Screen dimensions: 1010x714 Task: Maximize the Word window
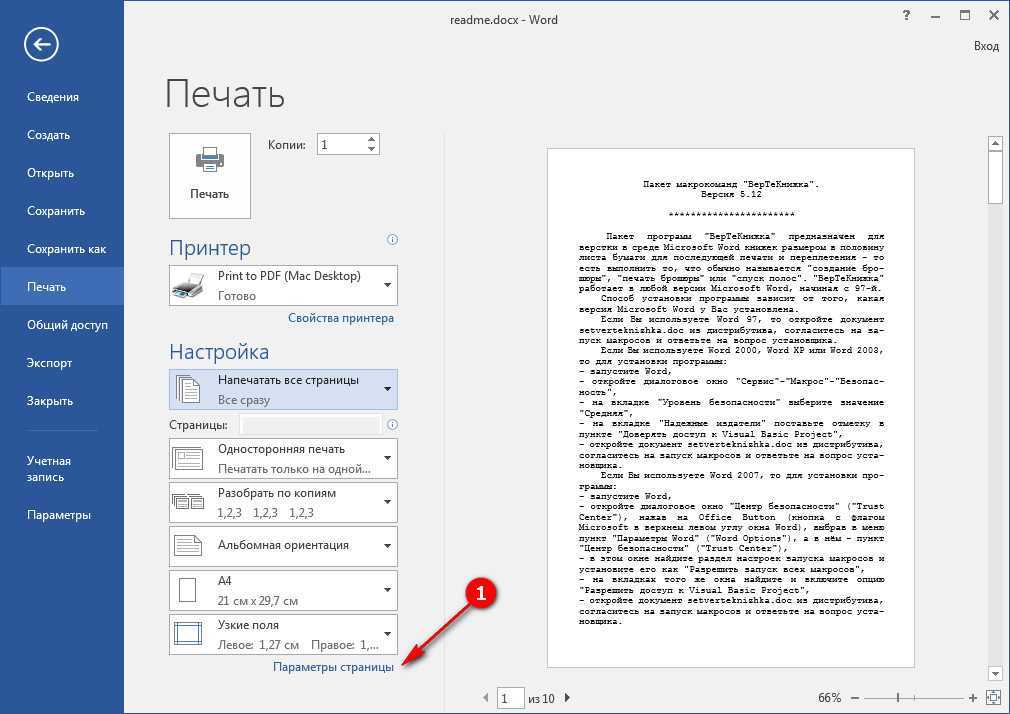(x=964, y=15)
